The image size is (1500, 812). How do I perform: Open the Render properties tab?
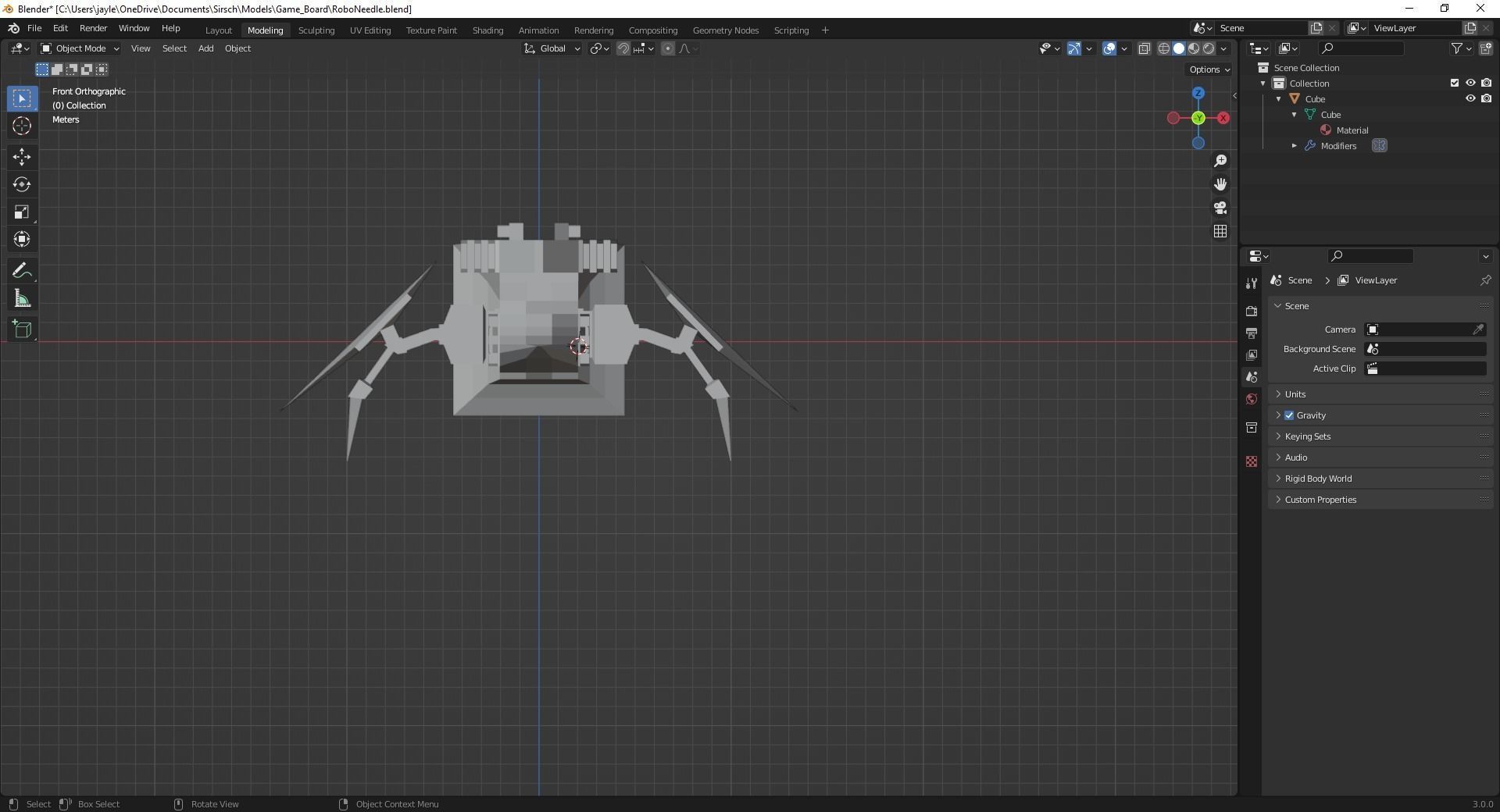click(1252, 311)
